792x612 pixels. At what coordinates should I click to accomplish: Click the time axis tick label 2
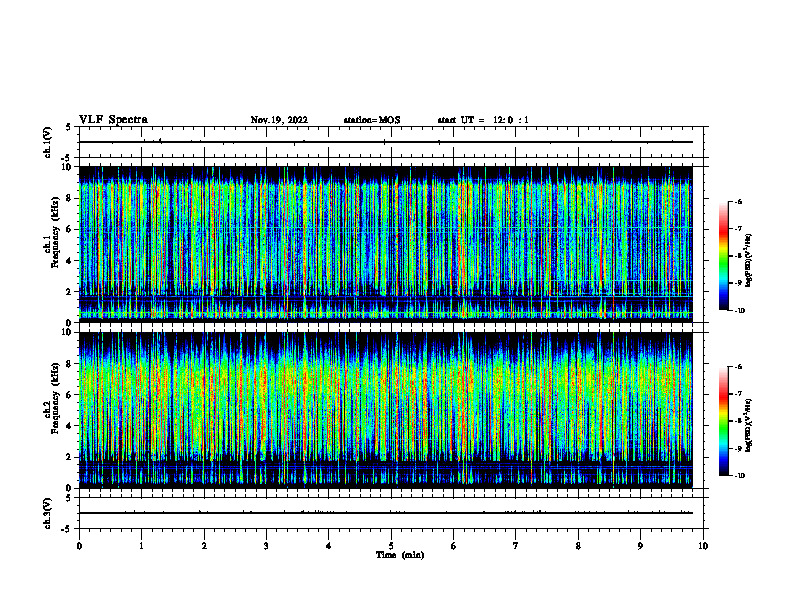(x=204, y=546)
